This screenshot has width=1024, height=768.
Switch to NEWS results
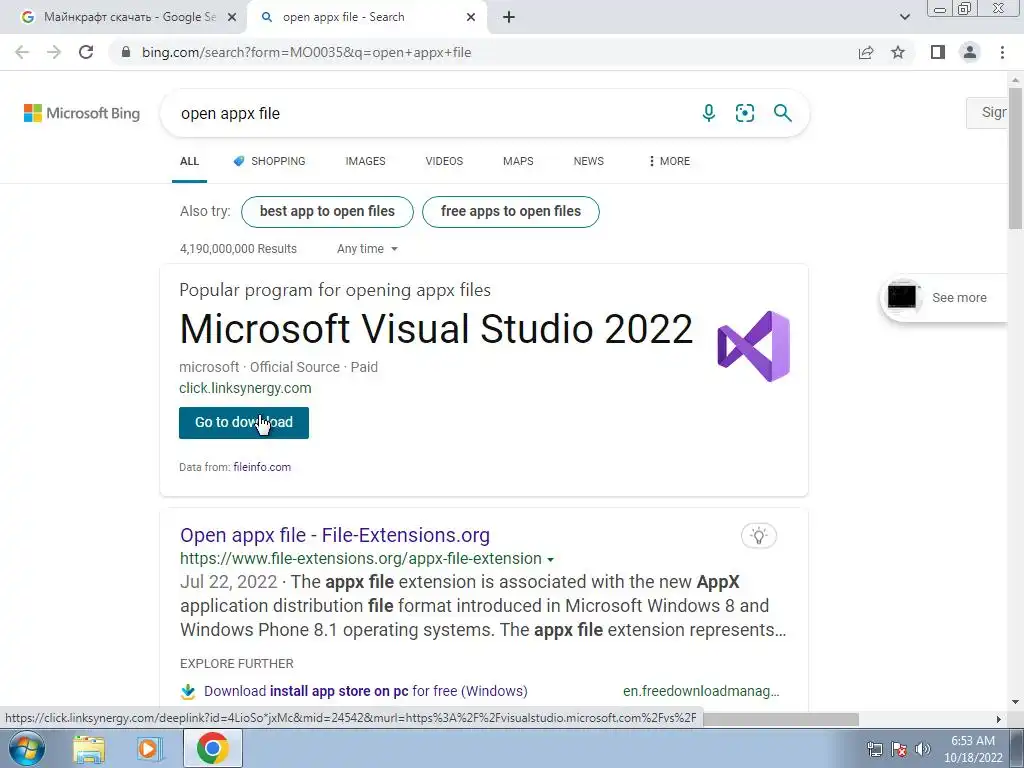pos(588,161)
